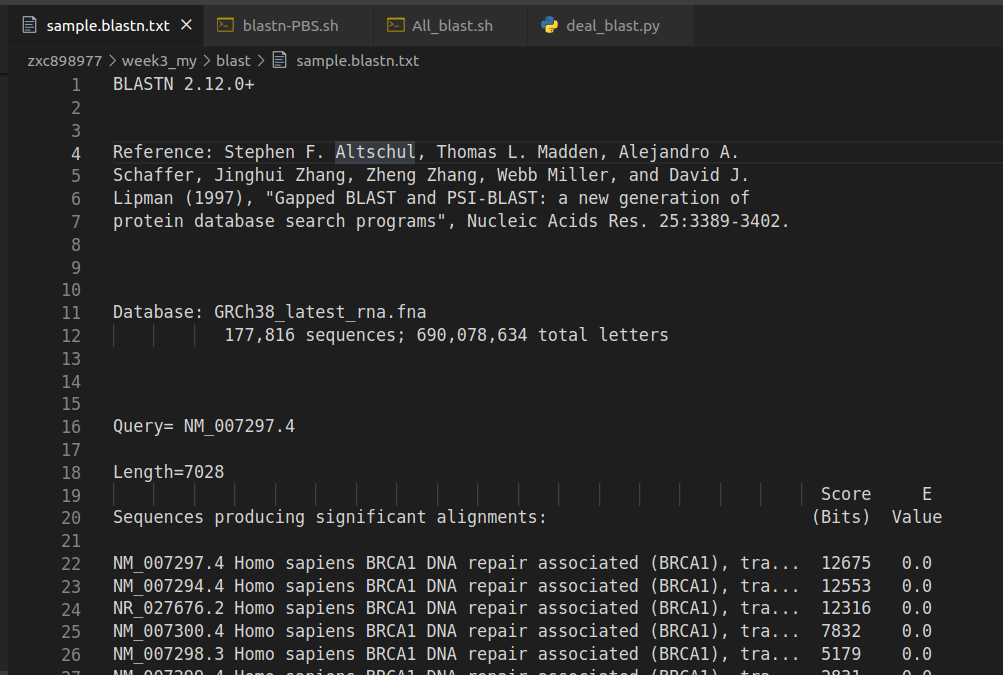Close the sample.blastn.txt tab
The width and height of the screenshot is (1003, 675).
click(187, 26)
